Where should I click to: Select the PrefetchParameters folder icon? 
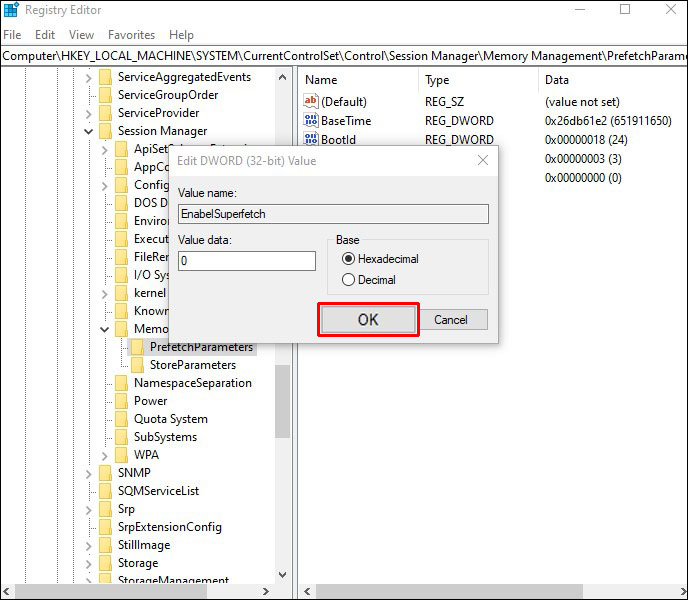pyautogui.click(x=137, y=347)
